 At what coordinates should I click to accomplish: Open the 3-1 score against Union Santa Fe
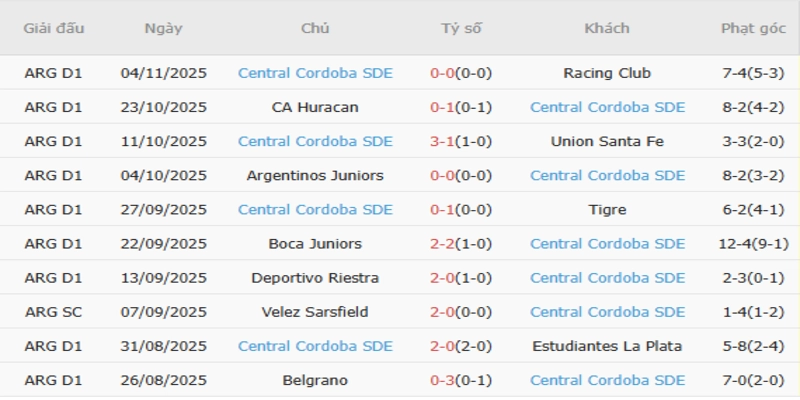tap(461, 141)
